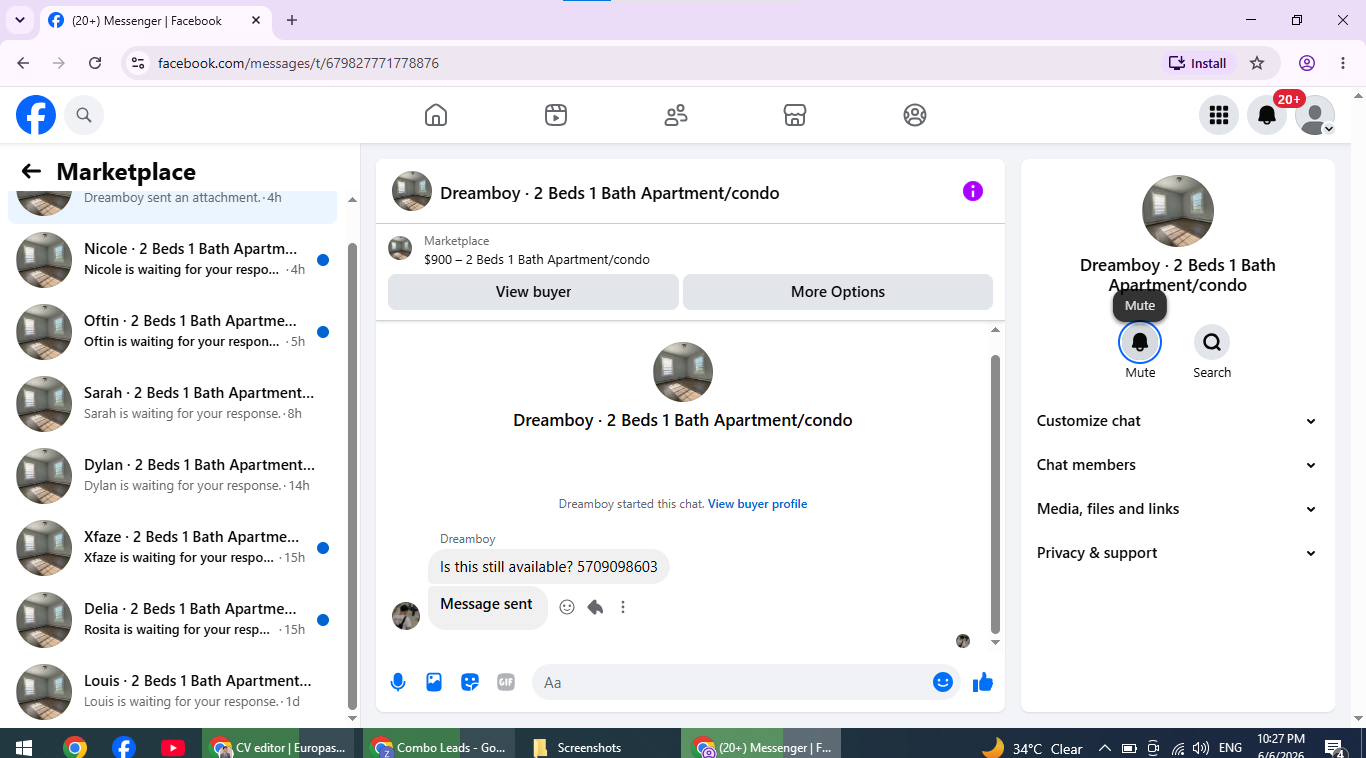1366x758 pixels.
Task: Send a thumbs-up like
Action: point(983,682)
